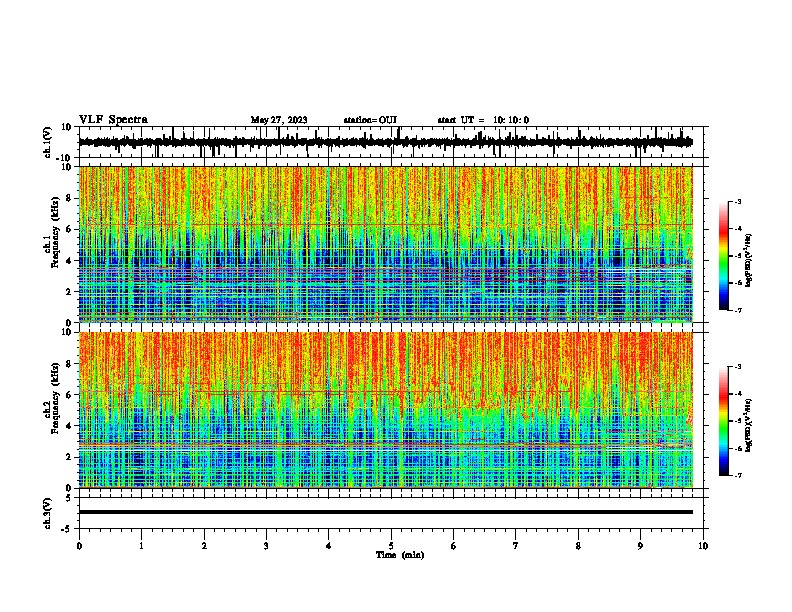Image resolution: width=792 pixels, height=612 pixels.
Task: Click the "-3" tick on the ch.1 colorbar
Action: 737,202
